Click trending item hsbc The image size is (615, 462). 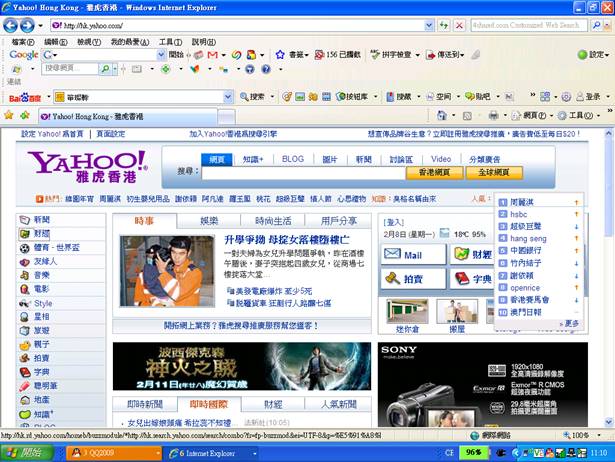point(519,214)
